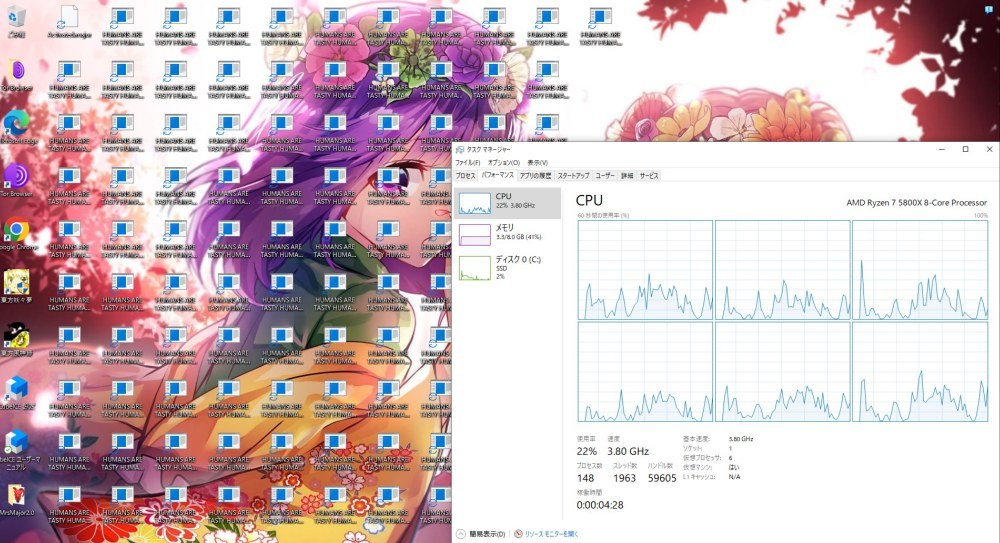Click the 3.80 GHz speed value
1000x543 pixels.
[628, 451]
